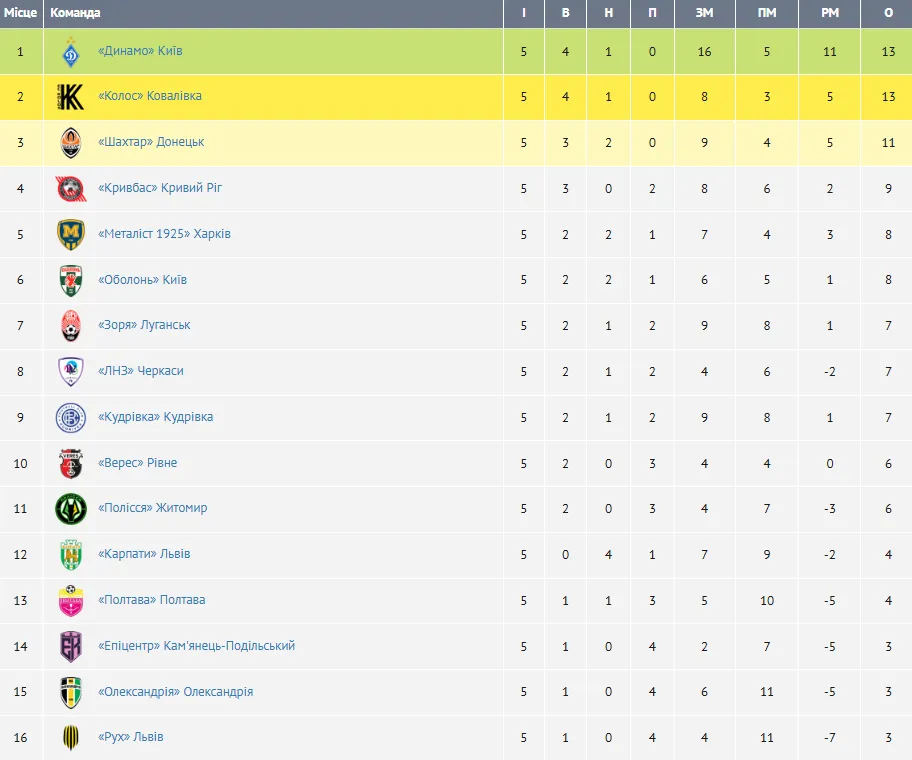
Task: Open the «Верес» Рівне team page
Action: point(137,463)
